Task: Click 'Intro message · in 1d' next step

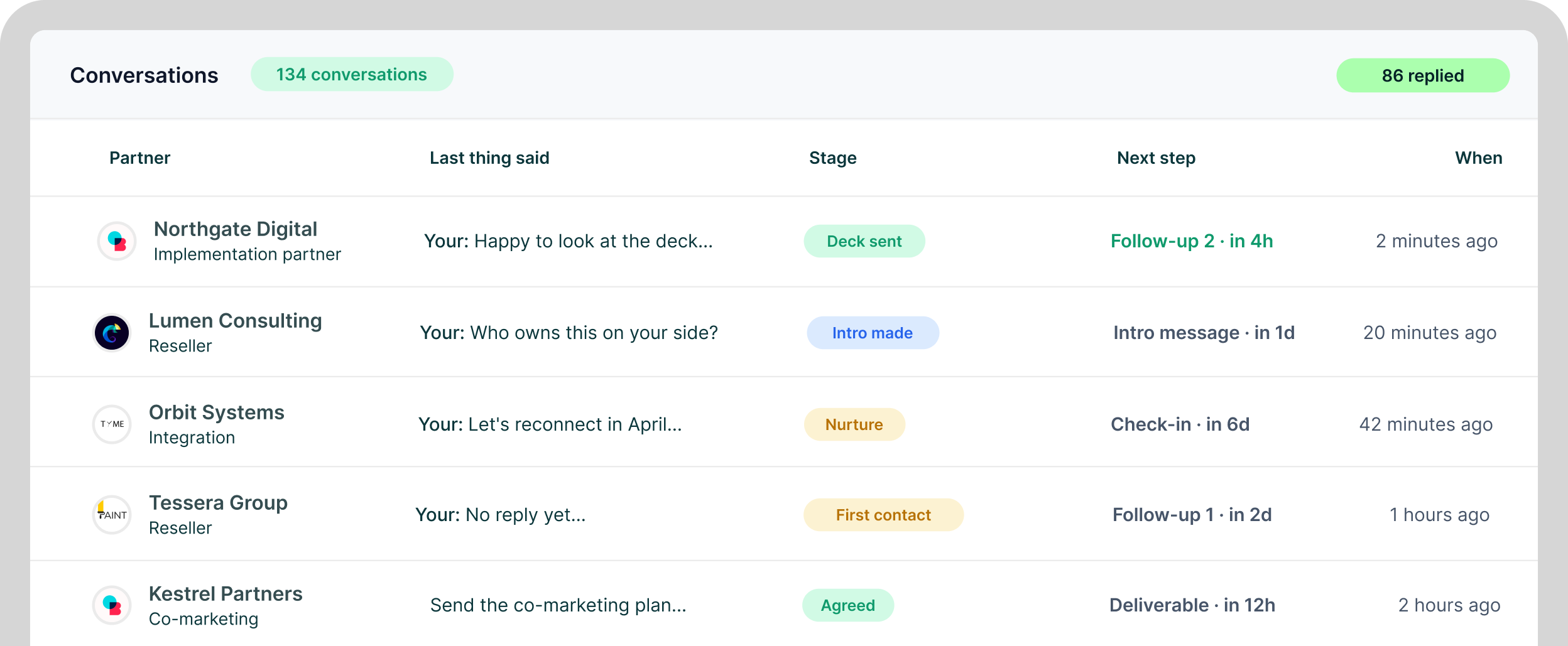Action: (1204, 333)
